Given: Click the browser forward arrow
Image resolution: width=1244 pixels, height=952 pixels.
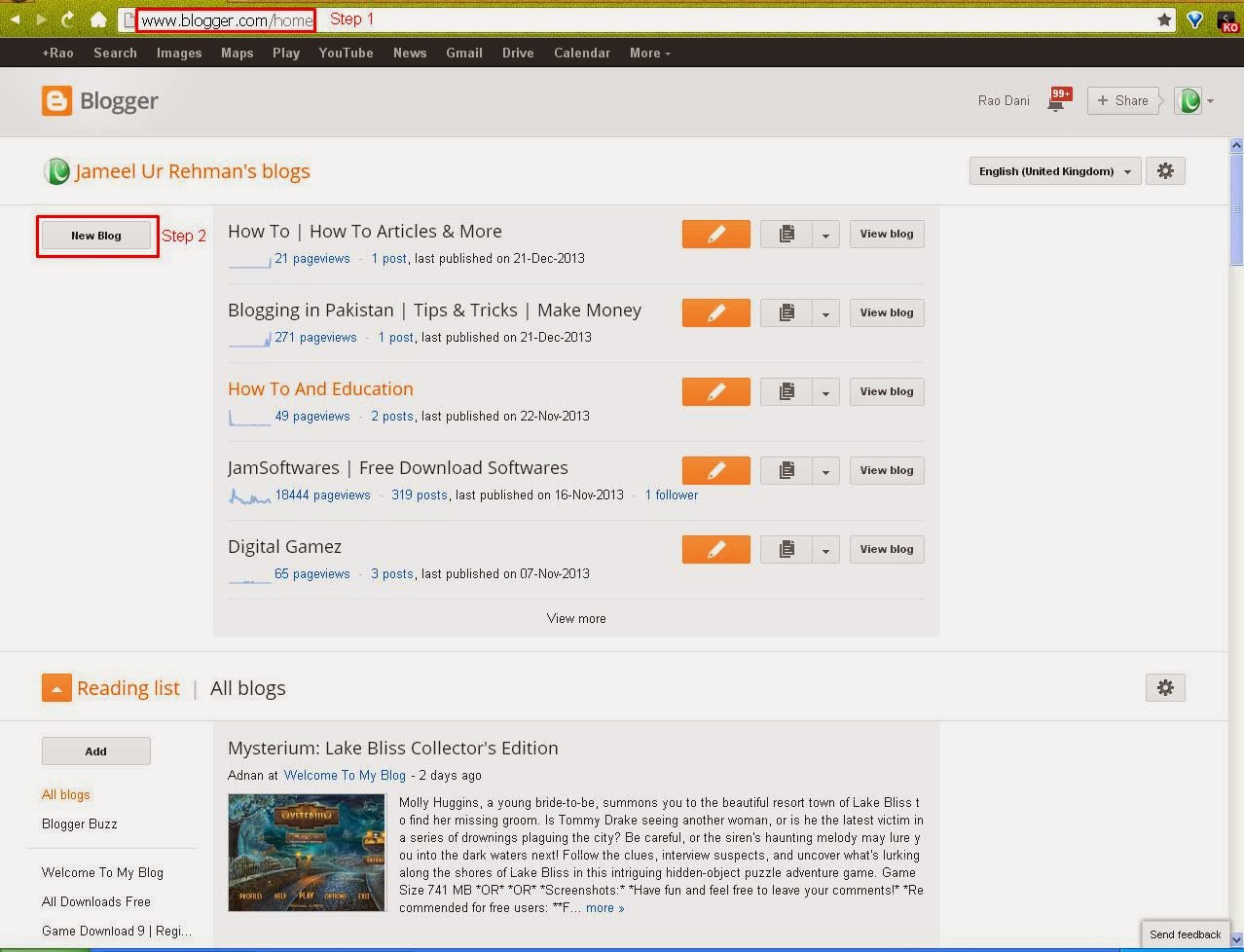Looking at the screenshot, I should (x=41, y=18).
